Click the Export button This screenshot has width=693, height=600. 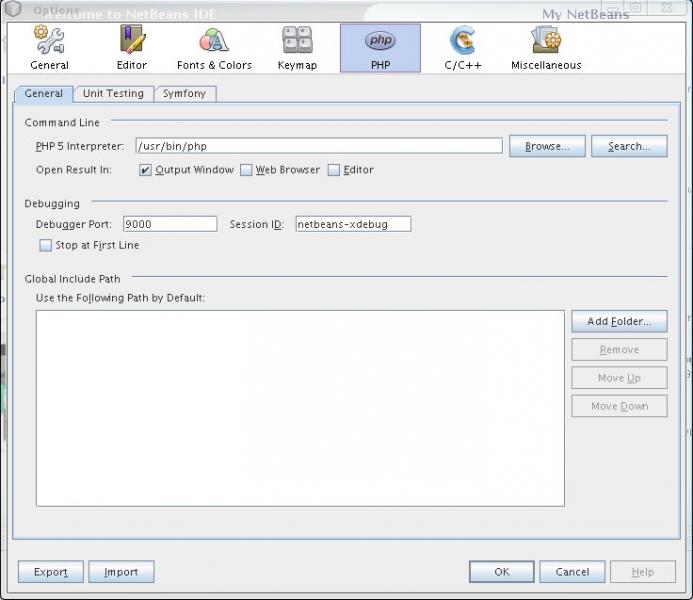[x=51, y=572]
